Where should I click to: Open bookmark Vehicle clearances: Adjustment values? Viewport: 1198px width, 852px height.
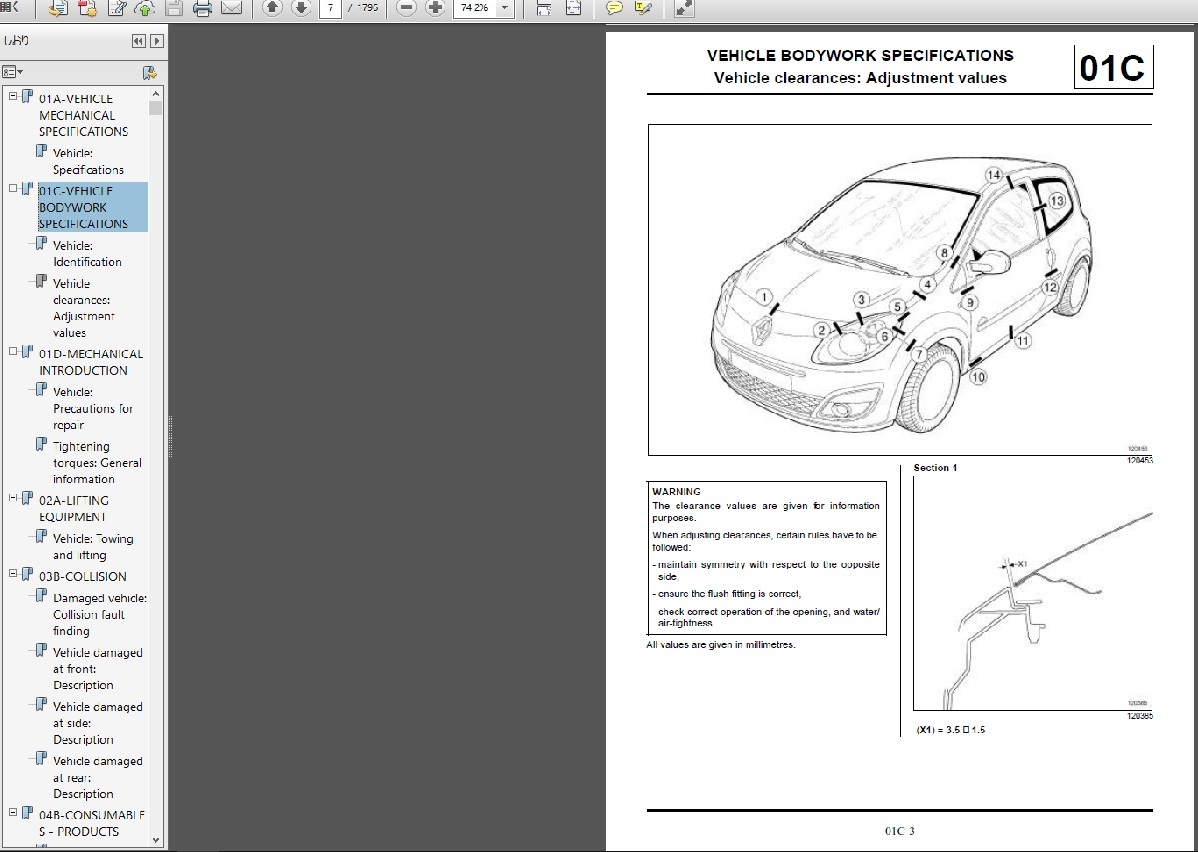point(83,308)
